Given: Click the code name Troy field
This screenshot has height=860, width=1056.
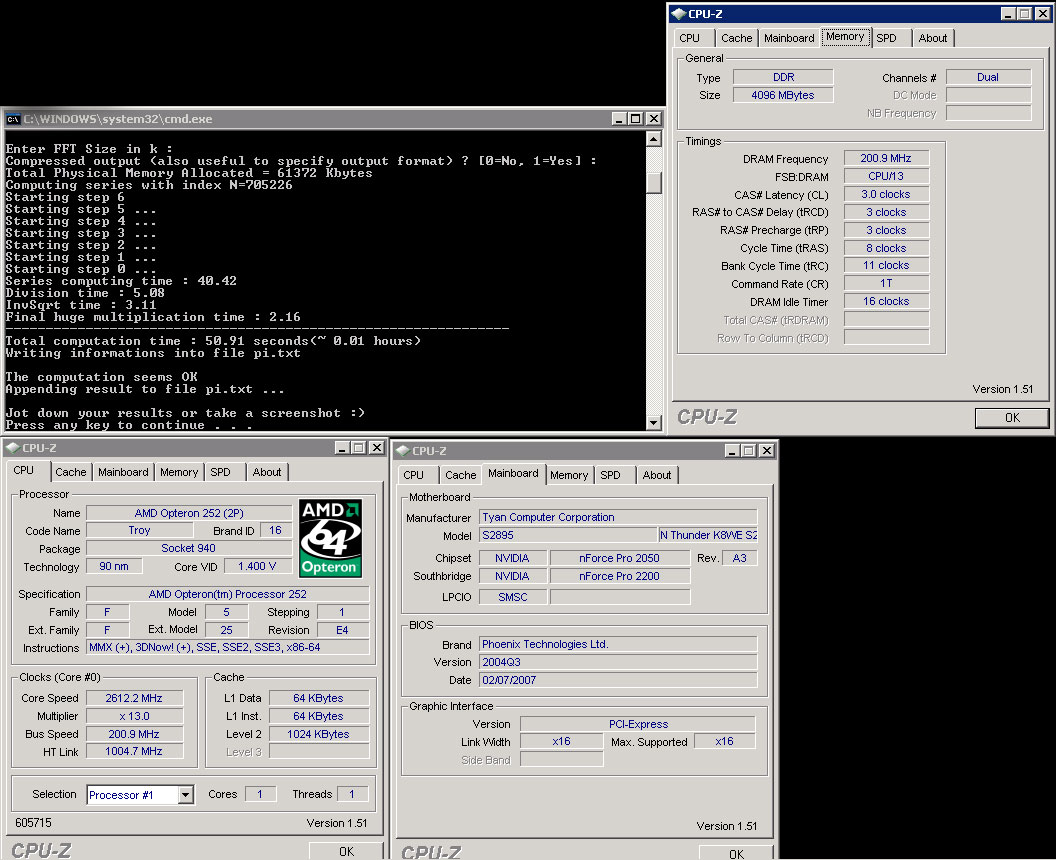Looking at the screenshot, I should click(x=139, y=531).
